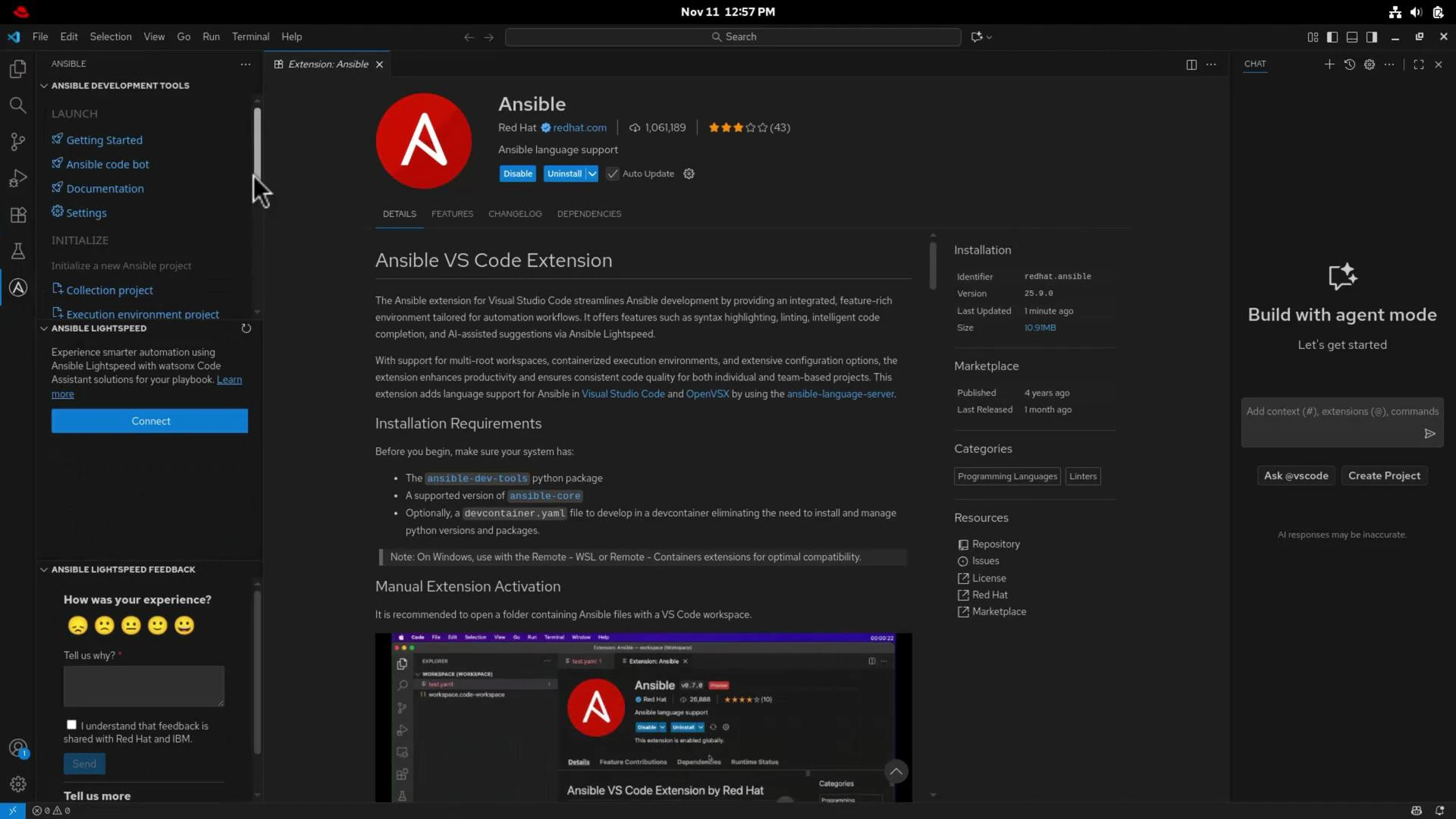Open the Run and Debug view
The height and width of the screenshot is (819, 1456).
pos(17,178)
